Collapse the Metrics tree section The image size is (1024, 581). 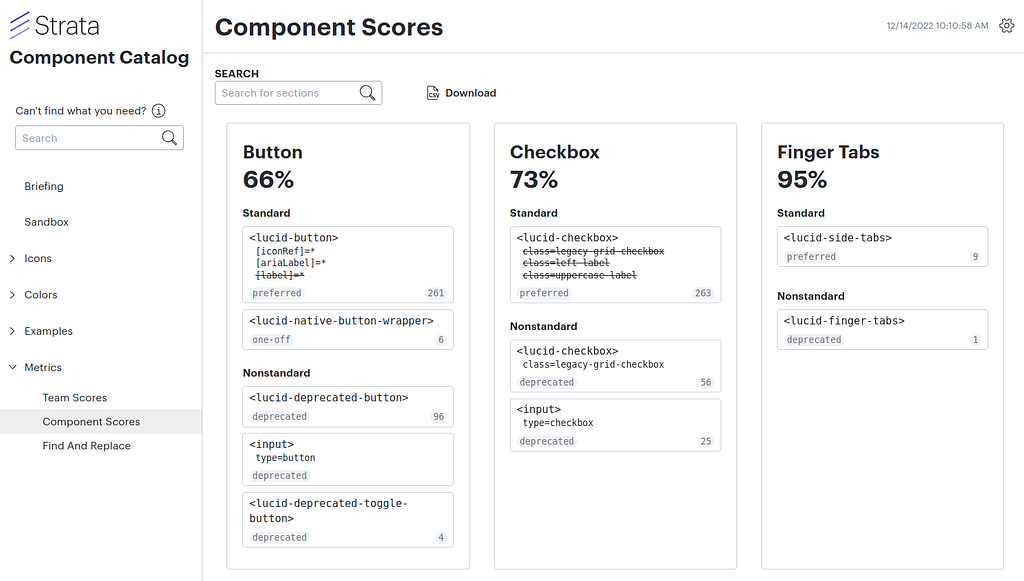click(x=12, y=368)
